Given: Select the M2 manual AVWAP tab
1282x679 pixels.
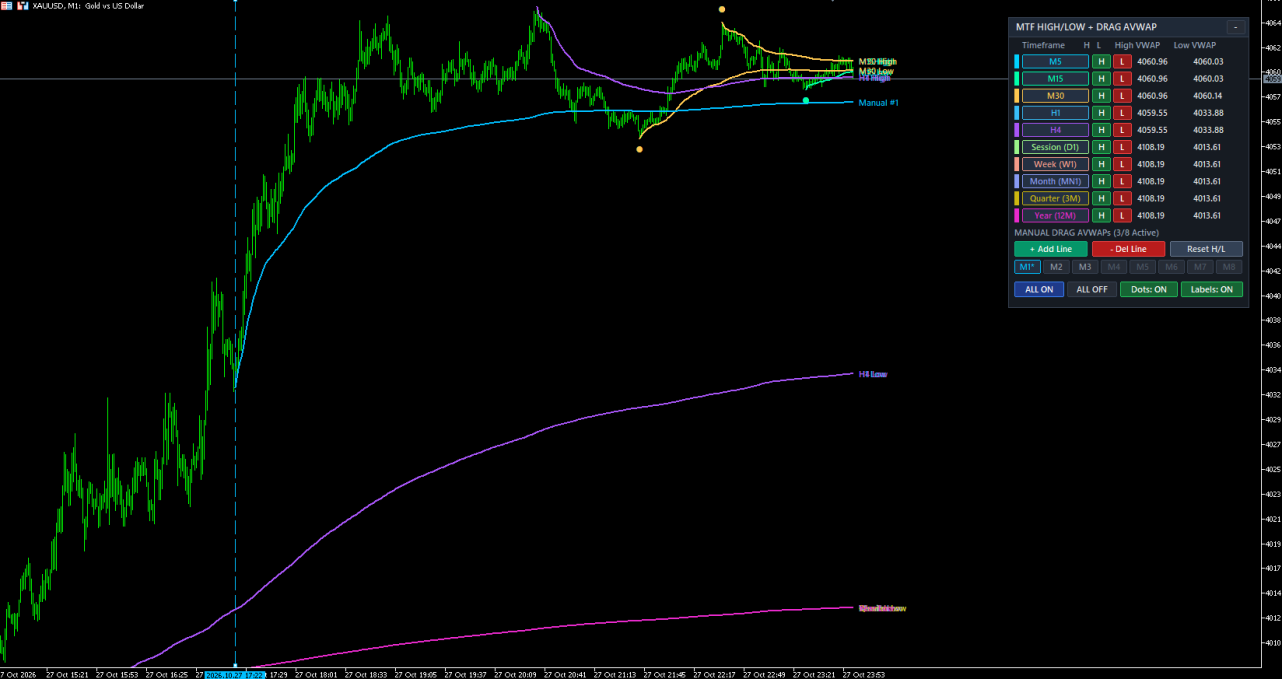Looking at the screenshot, I should point(1056,267).
